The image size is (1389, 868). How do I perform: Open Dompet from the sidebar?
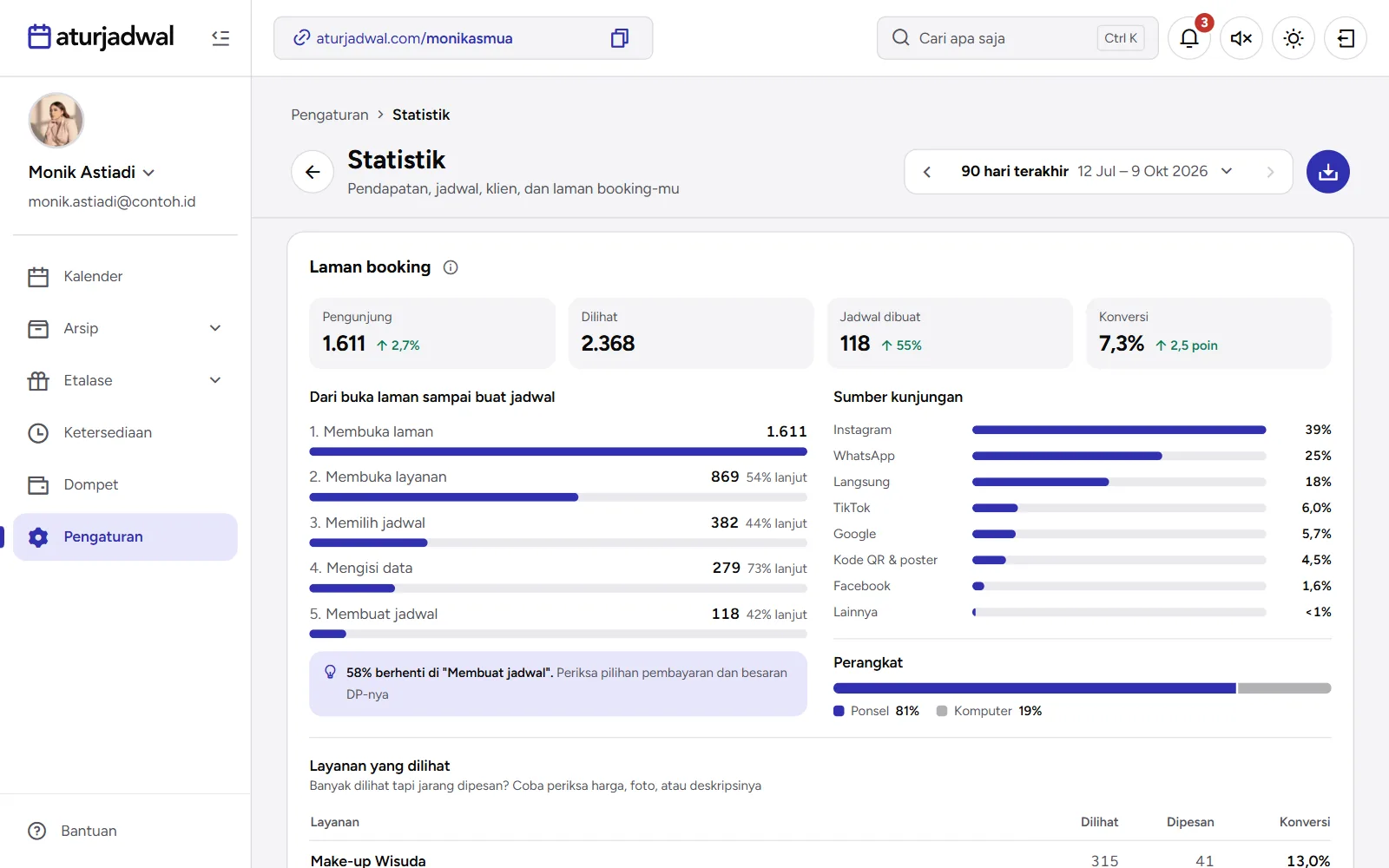click(125, 484)
